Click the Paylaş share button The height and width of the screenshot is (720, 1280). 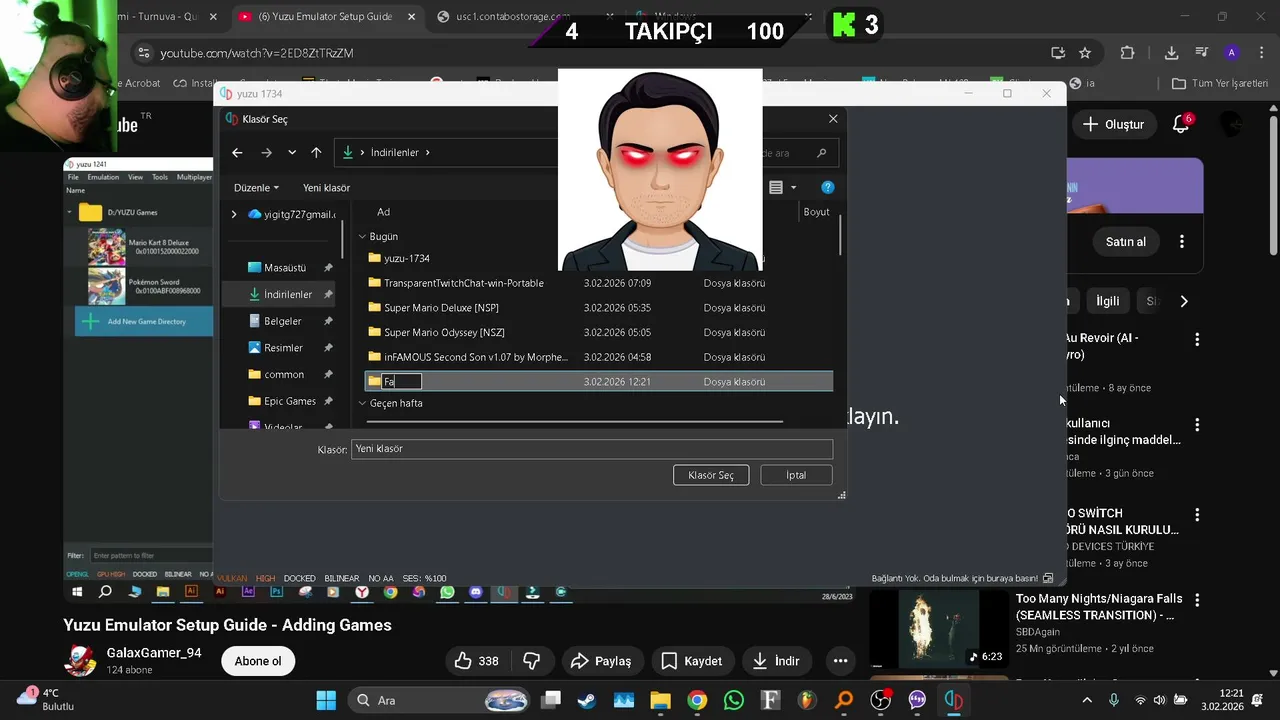tap(601, 661)
